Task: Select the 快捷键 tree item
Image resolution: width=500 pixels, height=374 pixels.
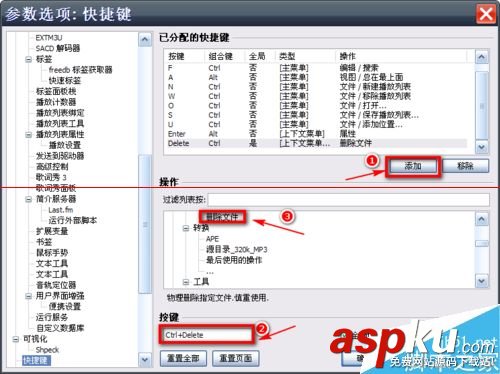Action: 36,361
